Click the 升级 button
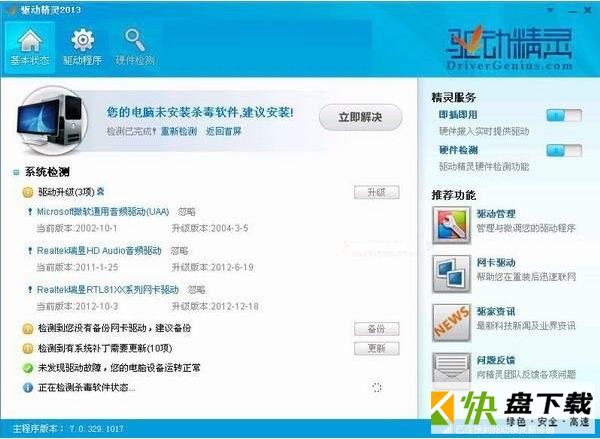This screenshot has height=439, width=600. (x=376, y=192)
